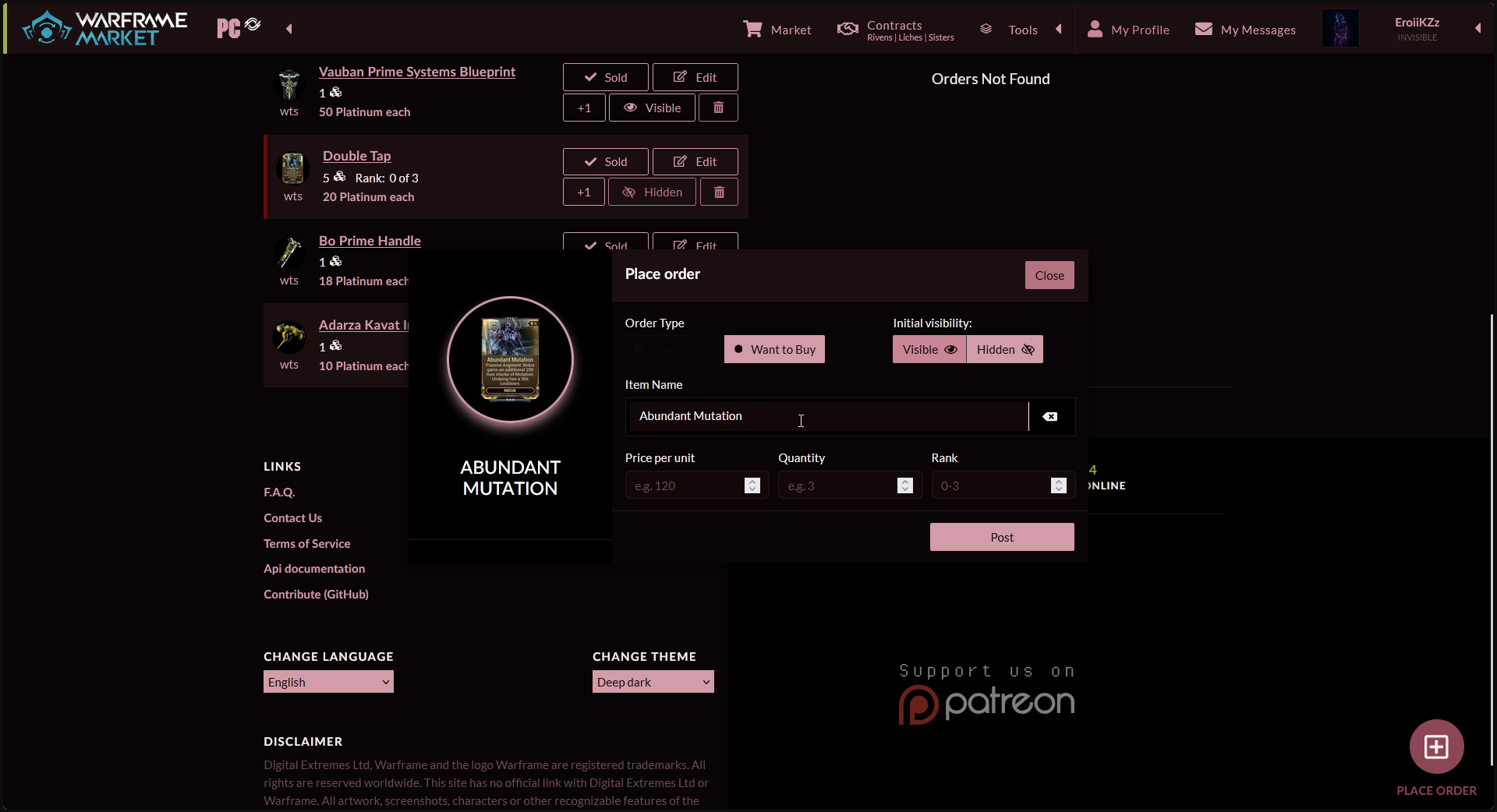The image size is (1497, 812).
Task: Click the Price per unit stepper arrows
Action: pos(752,485)
